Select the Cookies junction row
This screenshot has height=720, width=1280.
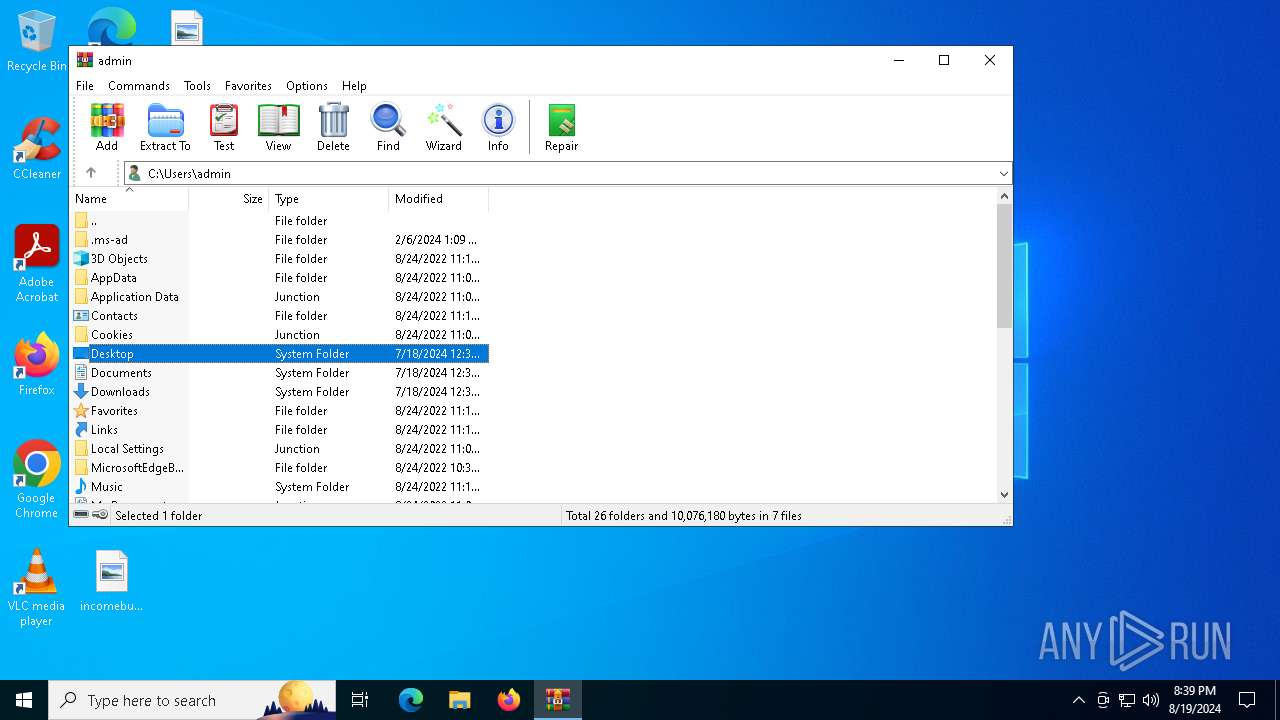coord(280,335)
